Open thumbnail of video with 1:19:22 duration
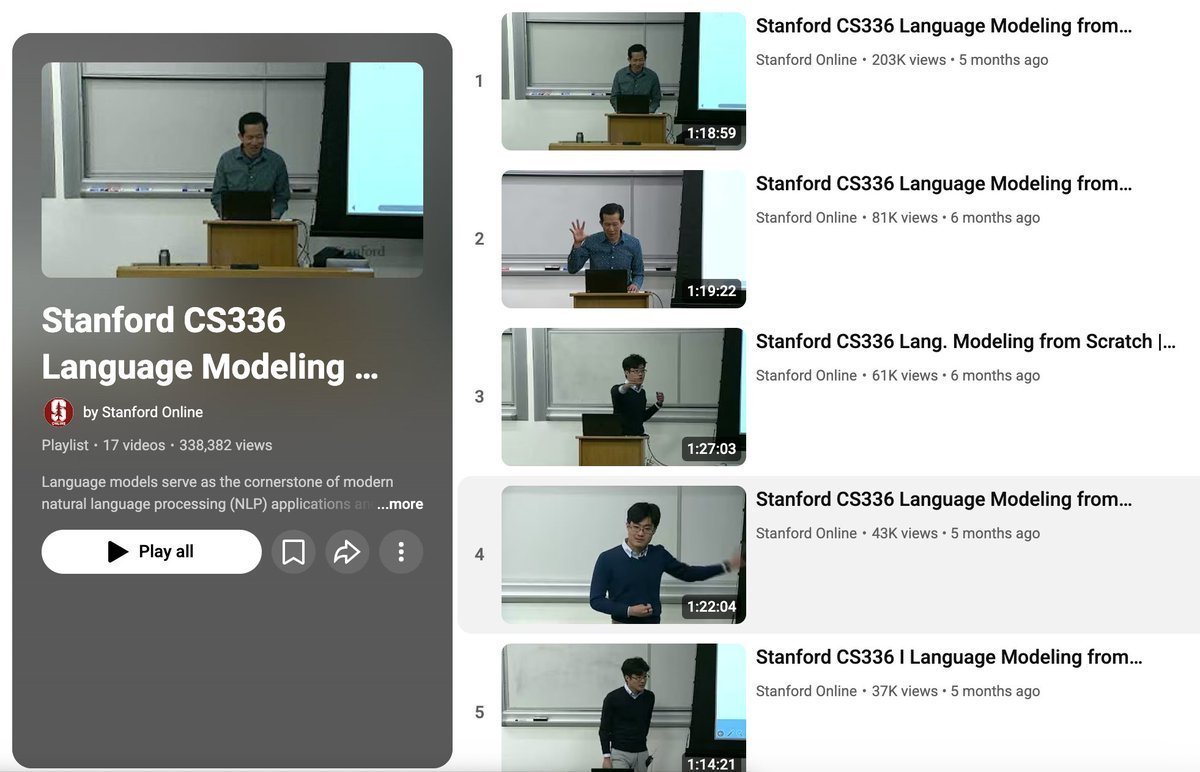The height and width of the screenshot is (772, 1200). (x=623, y=239)
